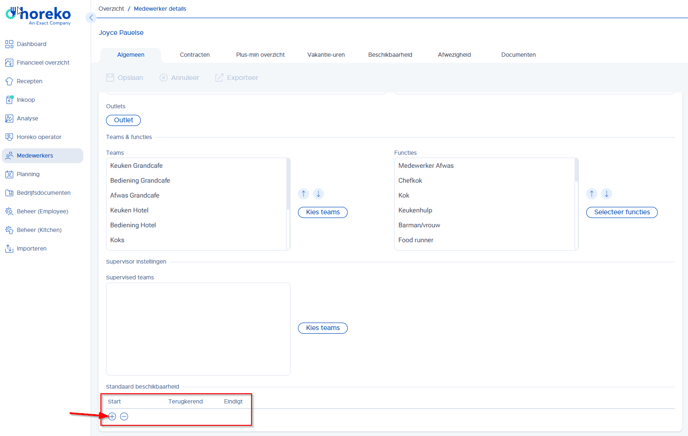Move selected function down with arrow
The width and height of the screenshot is (688, 436).
[x=606, y=194]
